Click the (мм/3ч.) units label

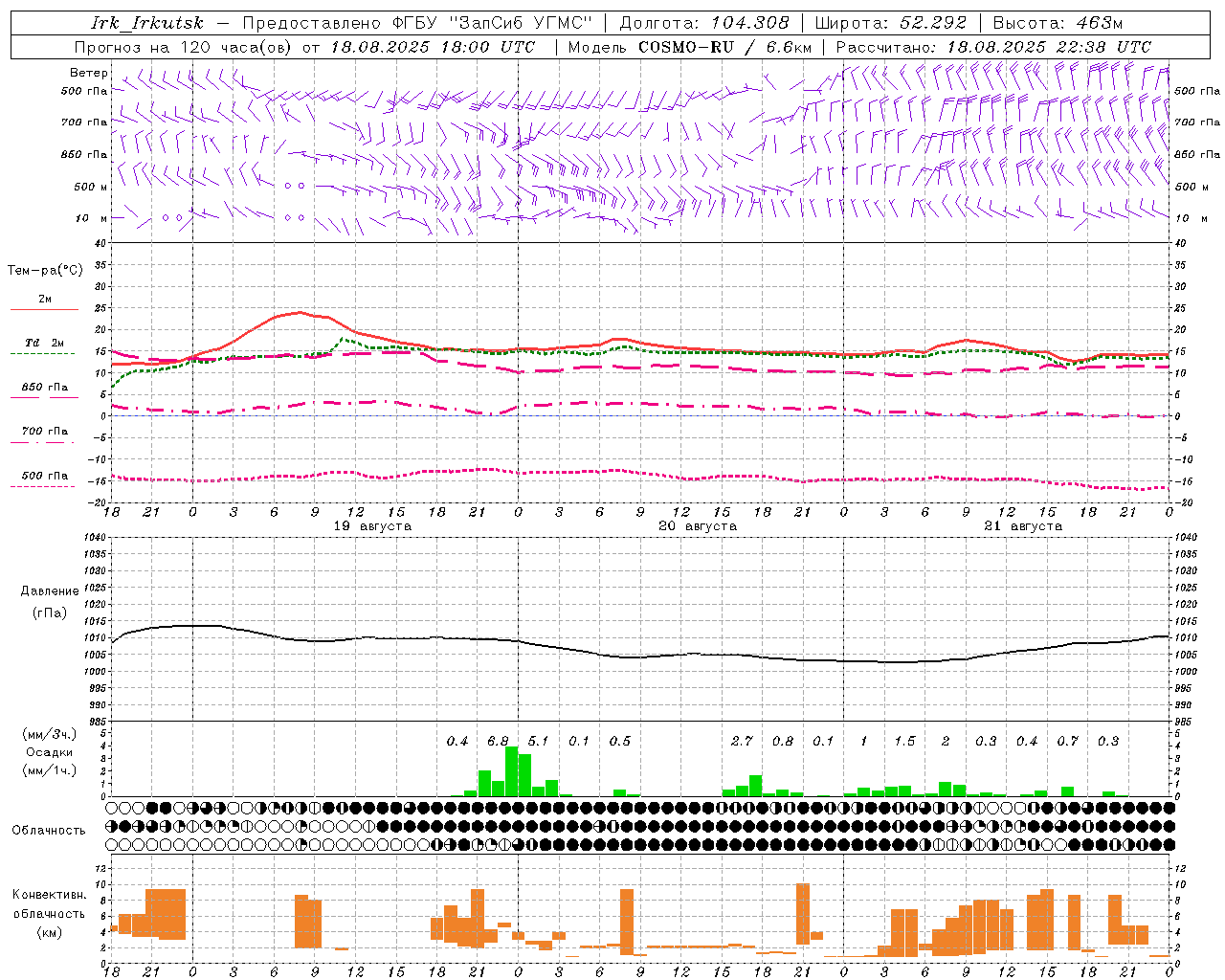[49, 734]
